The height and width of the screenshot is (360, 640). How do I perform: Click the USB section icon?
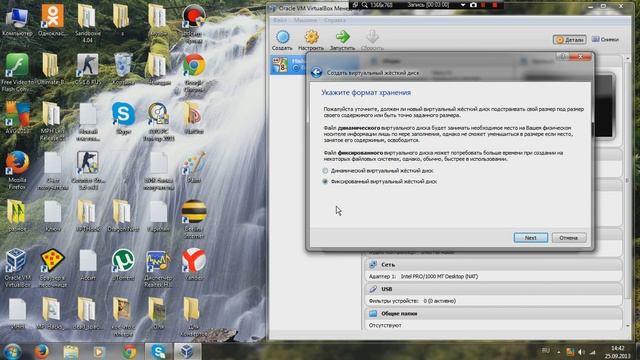coord(373,289)
